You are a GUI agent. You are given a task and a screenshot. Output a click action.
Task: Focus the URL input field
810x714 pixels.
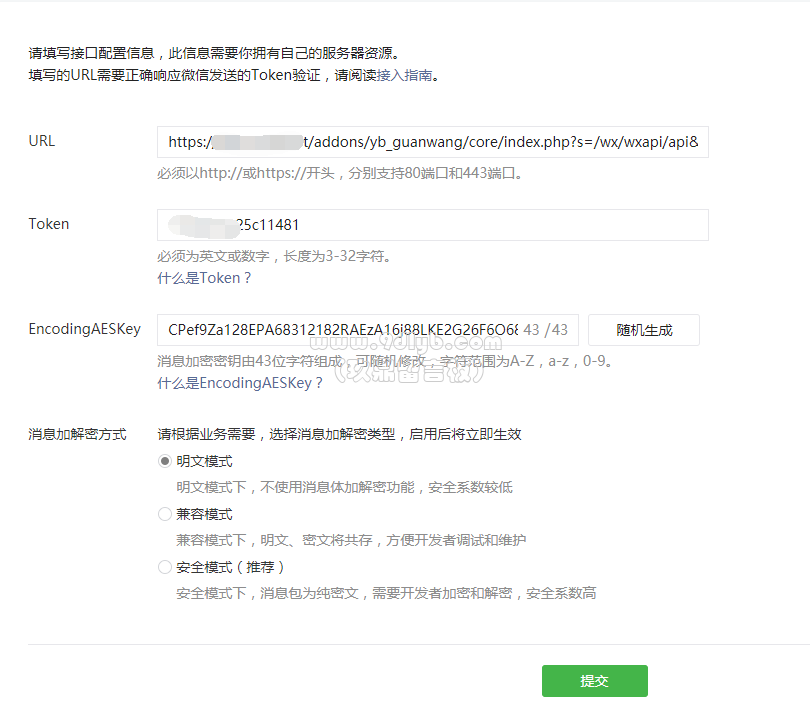click(x=433, y=142)
